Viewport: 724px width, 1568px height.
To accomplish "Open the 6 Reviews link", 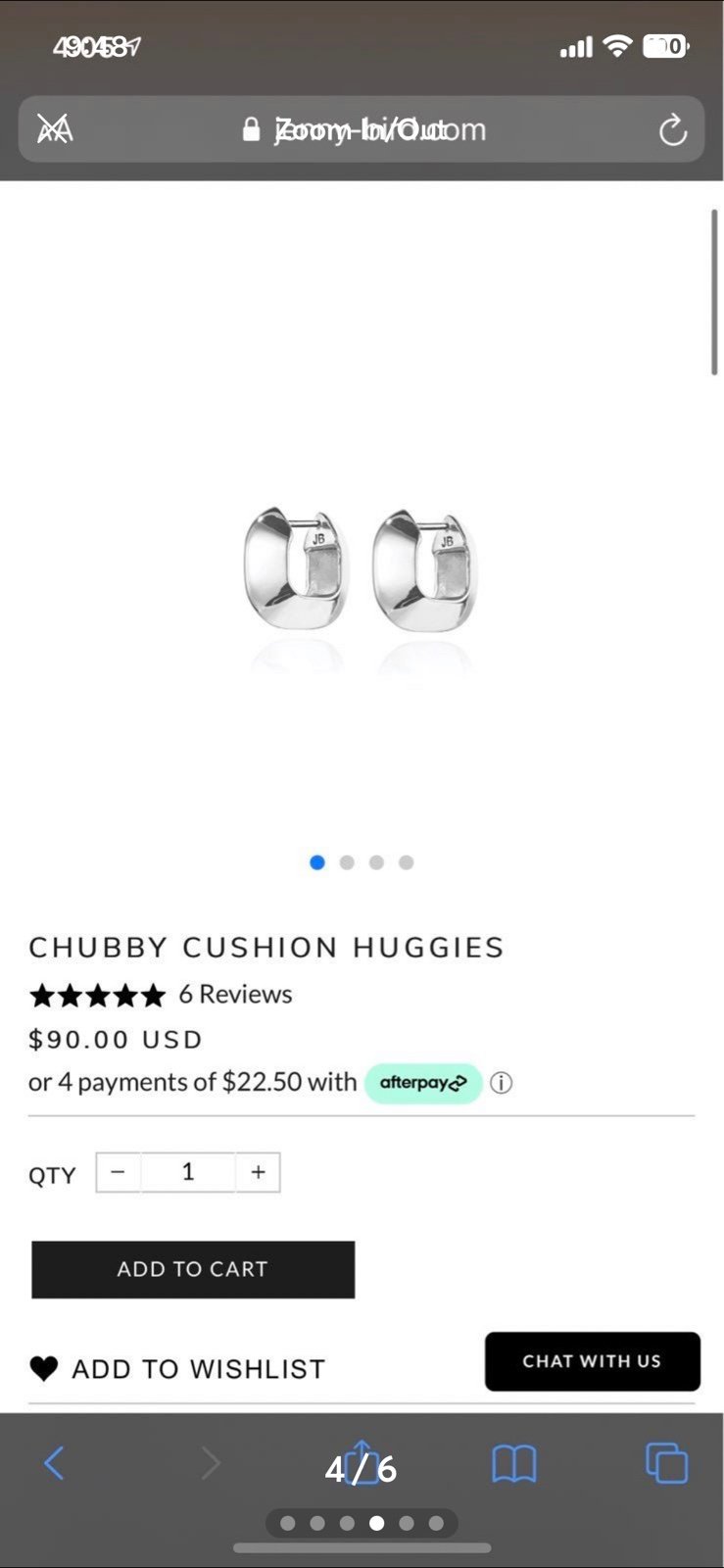I will (235, 994).
